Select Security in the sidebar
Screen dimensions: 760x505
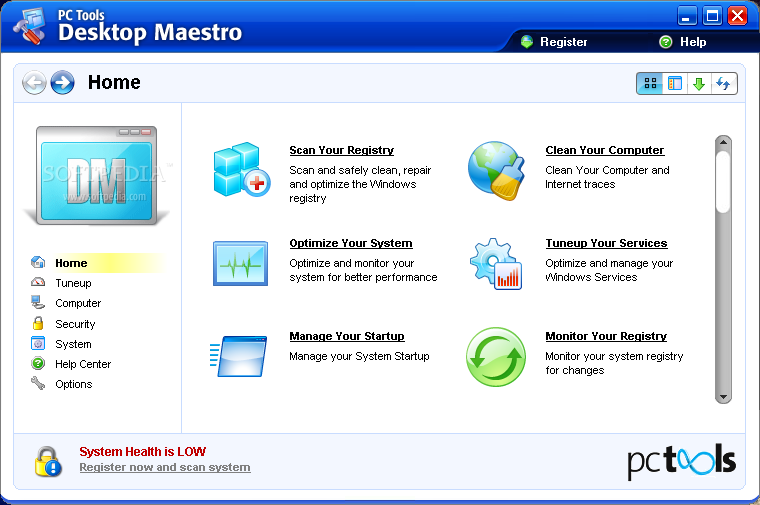click(x=75, y=324)
